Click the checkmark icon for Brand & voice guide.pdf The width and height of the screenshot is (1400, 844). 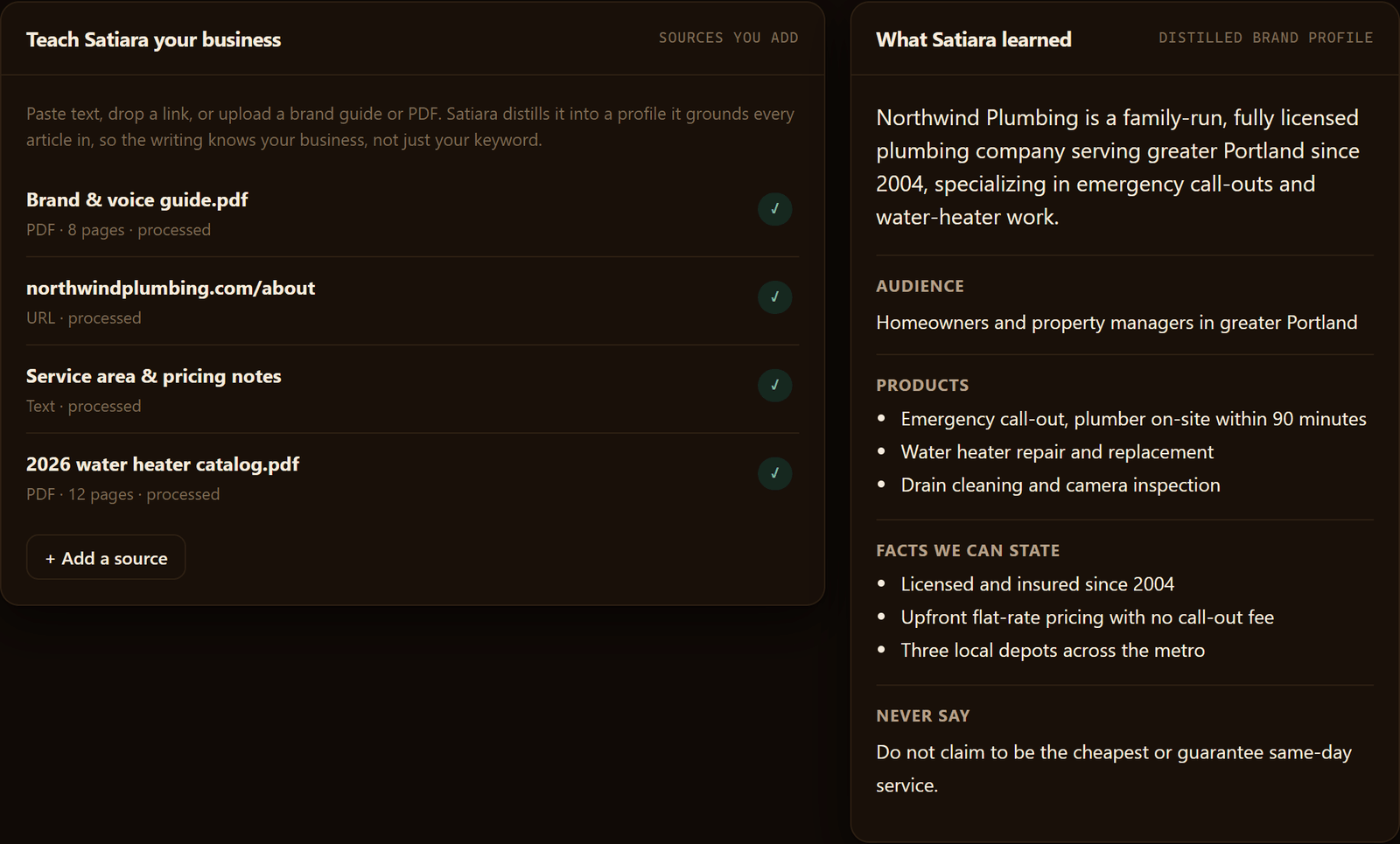tap(774, 209)
